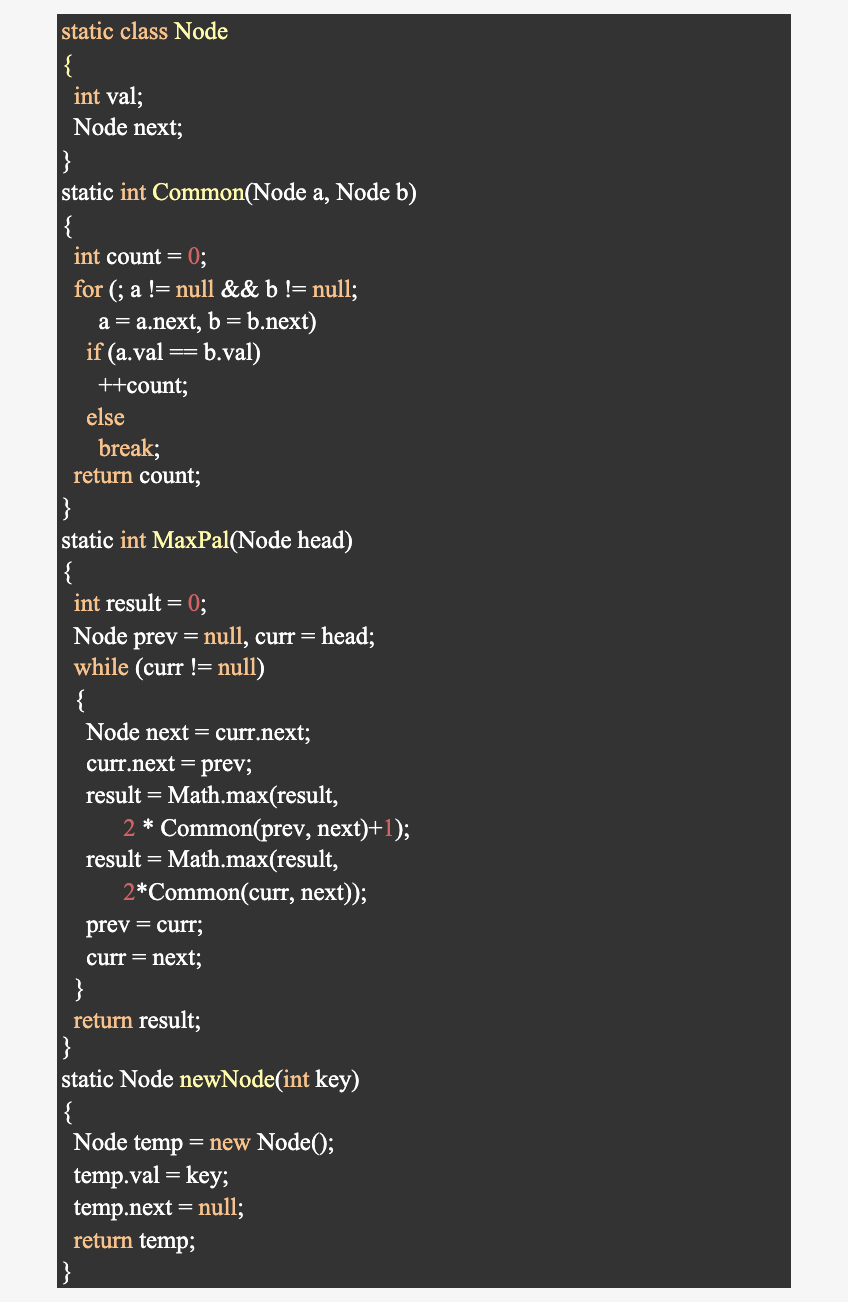
Task: Click the '2*Common(curr, next));' line
Action: pyautogui.click(x=245, y=892)
